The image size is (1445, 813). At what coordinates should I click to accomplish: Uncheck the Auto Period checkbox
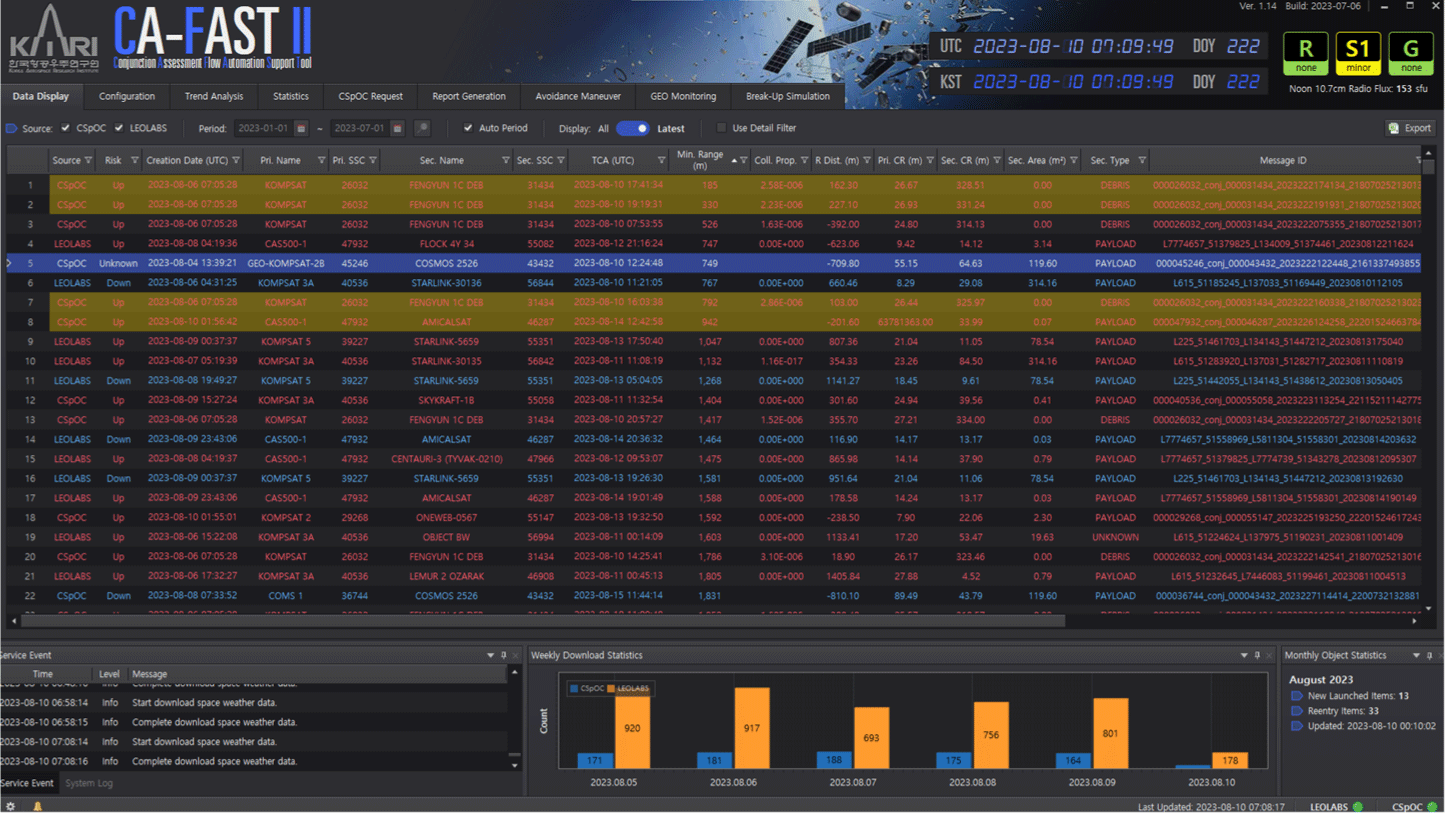[x=467, y=128]
